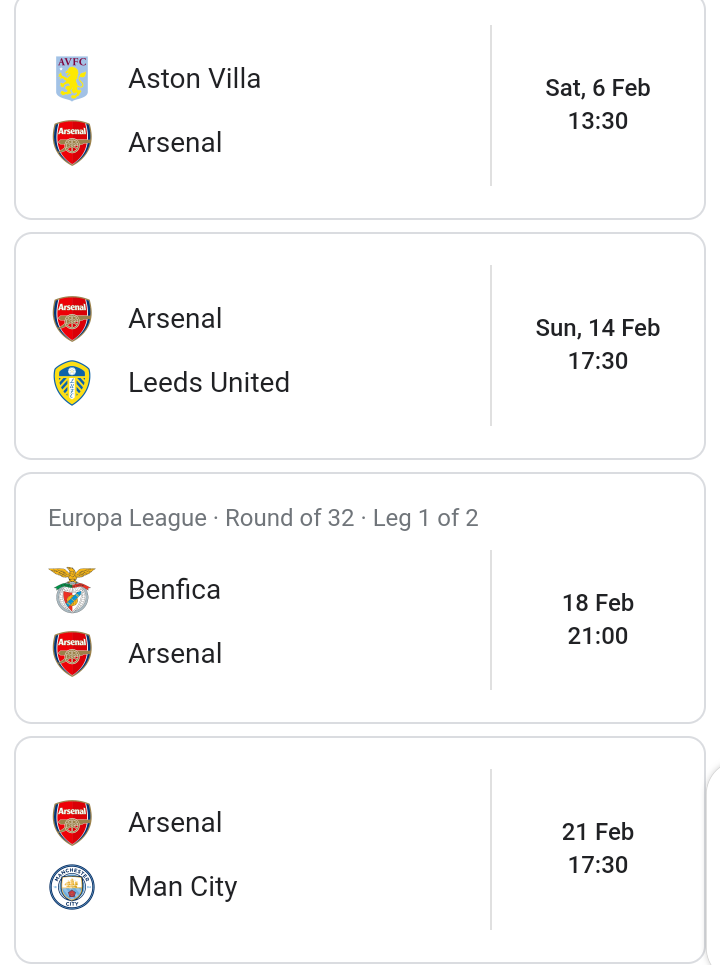Click Arsenal crest in Benfica fixture
The height and width of the screenshot is (965, 720).
pyautogui.click(x=72, y=654)
